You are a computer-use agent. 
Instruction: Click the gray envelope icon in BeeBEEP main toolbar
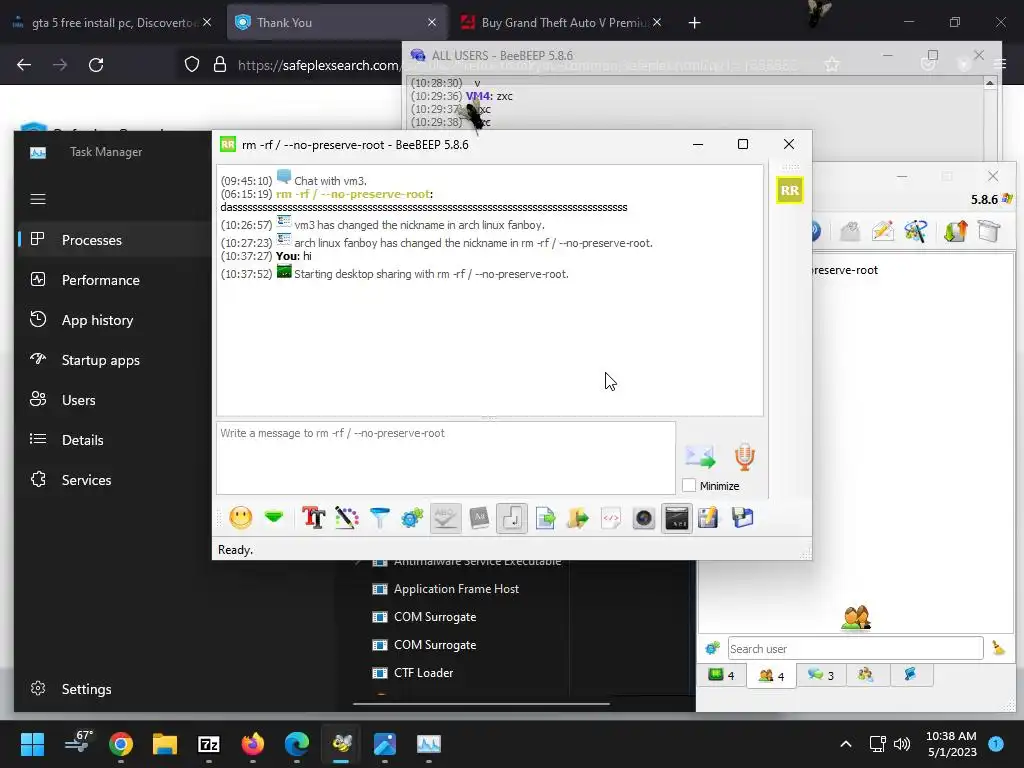(x=850, y=231)
